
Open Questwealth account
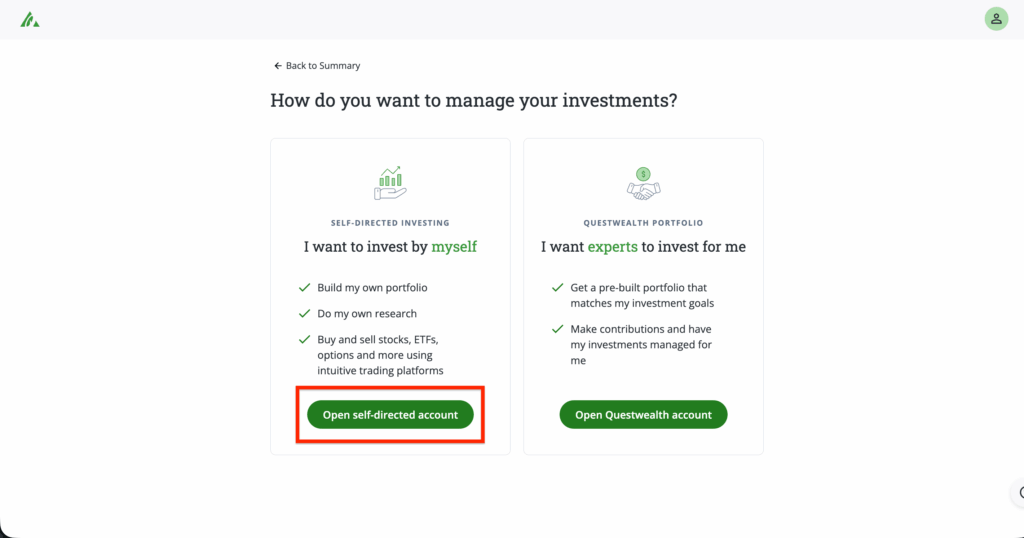point(643,415)
